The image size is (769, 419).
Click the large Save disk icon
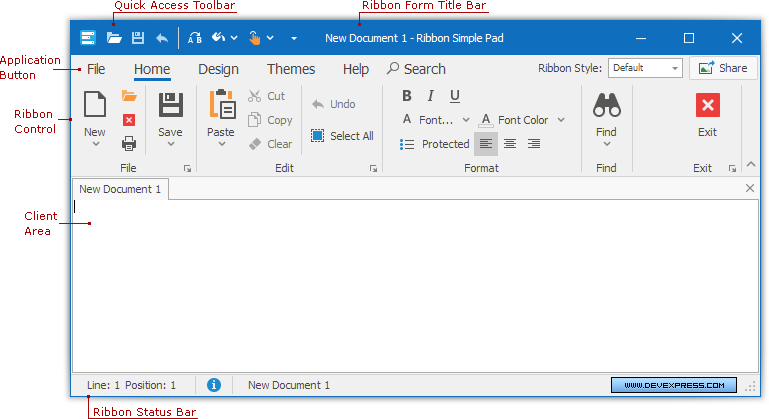pos(170,105)
